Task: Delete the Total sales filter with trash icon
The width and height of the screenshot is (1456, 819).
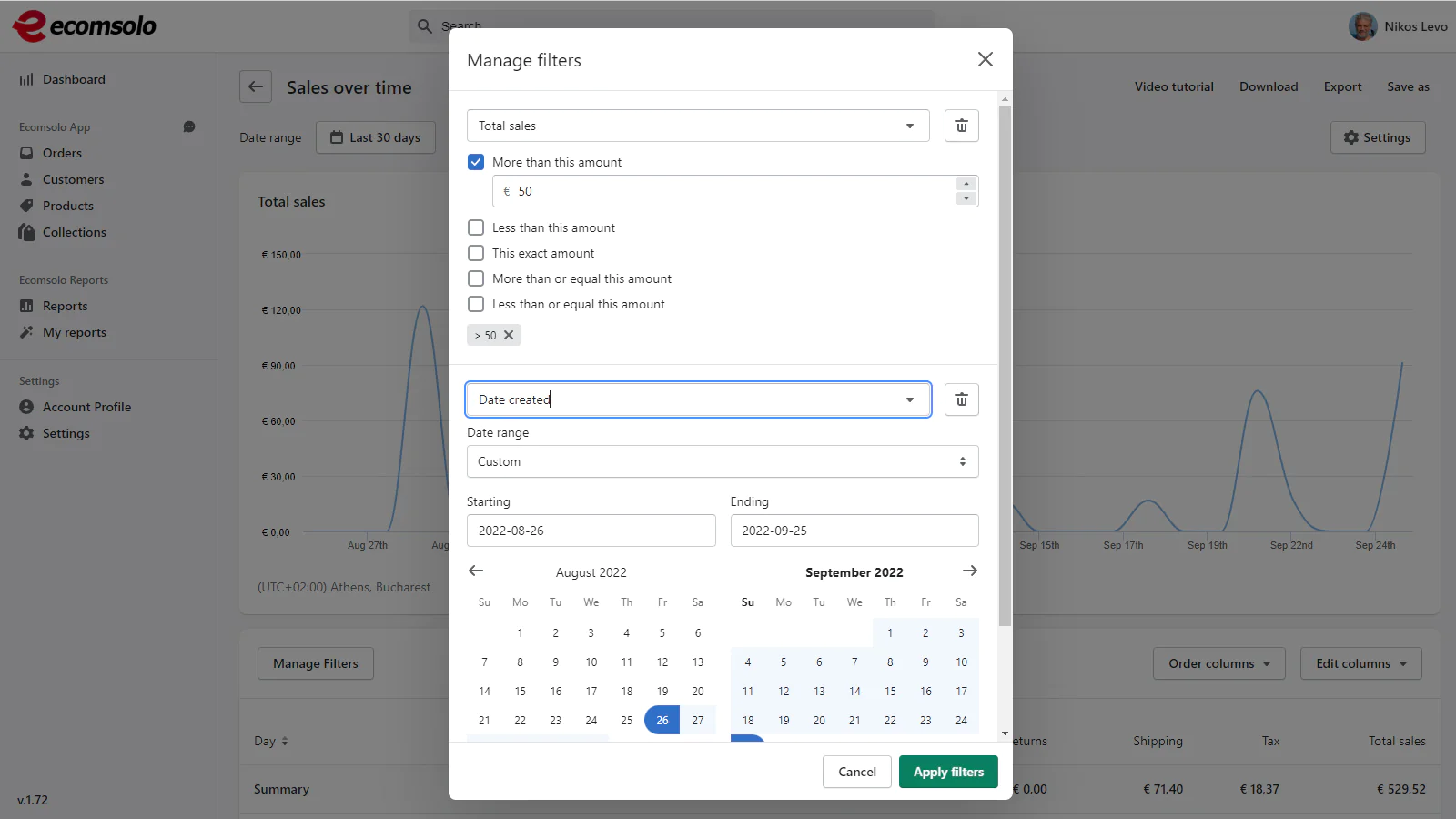Action: coord(962,126)
